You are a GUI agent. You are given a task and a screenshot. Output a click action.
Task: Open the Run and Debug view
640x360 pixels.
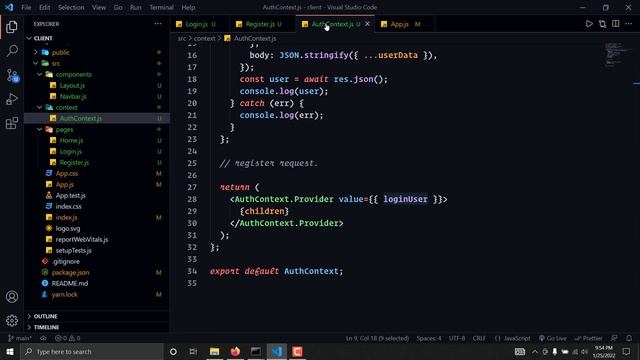tap(12, 99)
